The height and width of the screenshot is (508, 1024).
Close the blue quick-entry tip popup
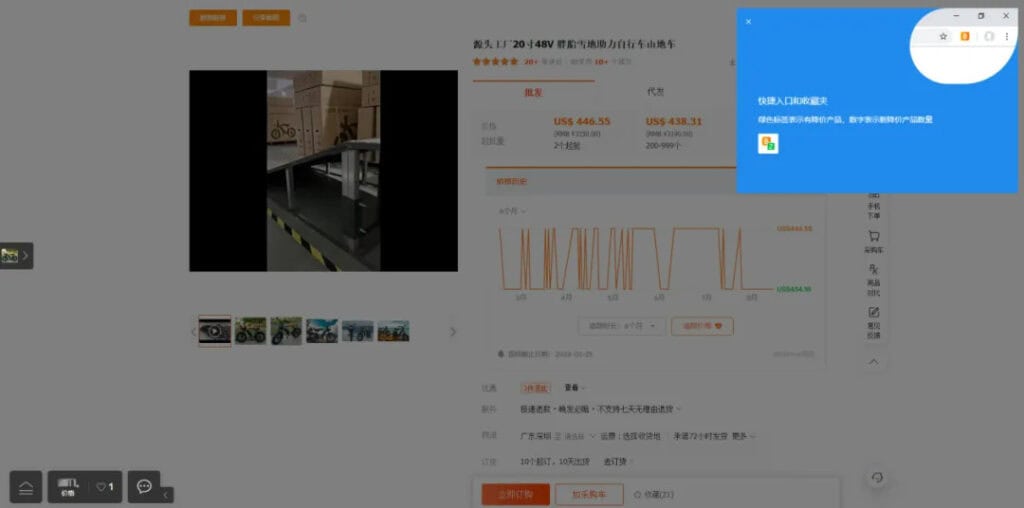[748, 21]
